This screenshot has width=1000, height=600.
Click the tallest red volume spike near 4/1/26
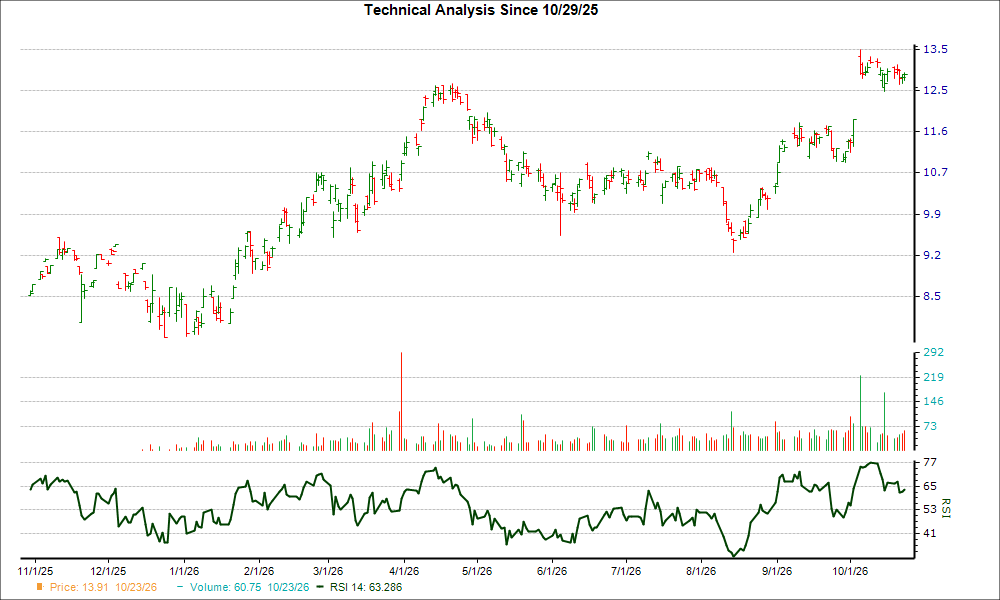(401, 401)
